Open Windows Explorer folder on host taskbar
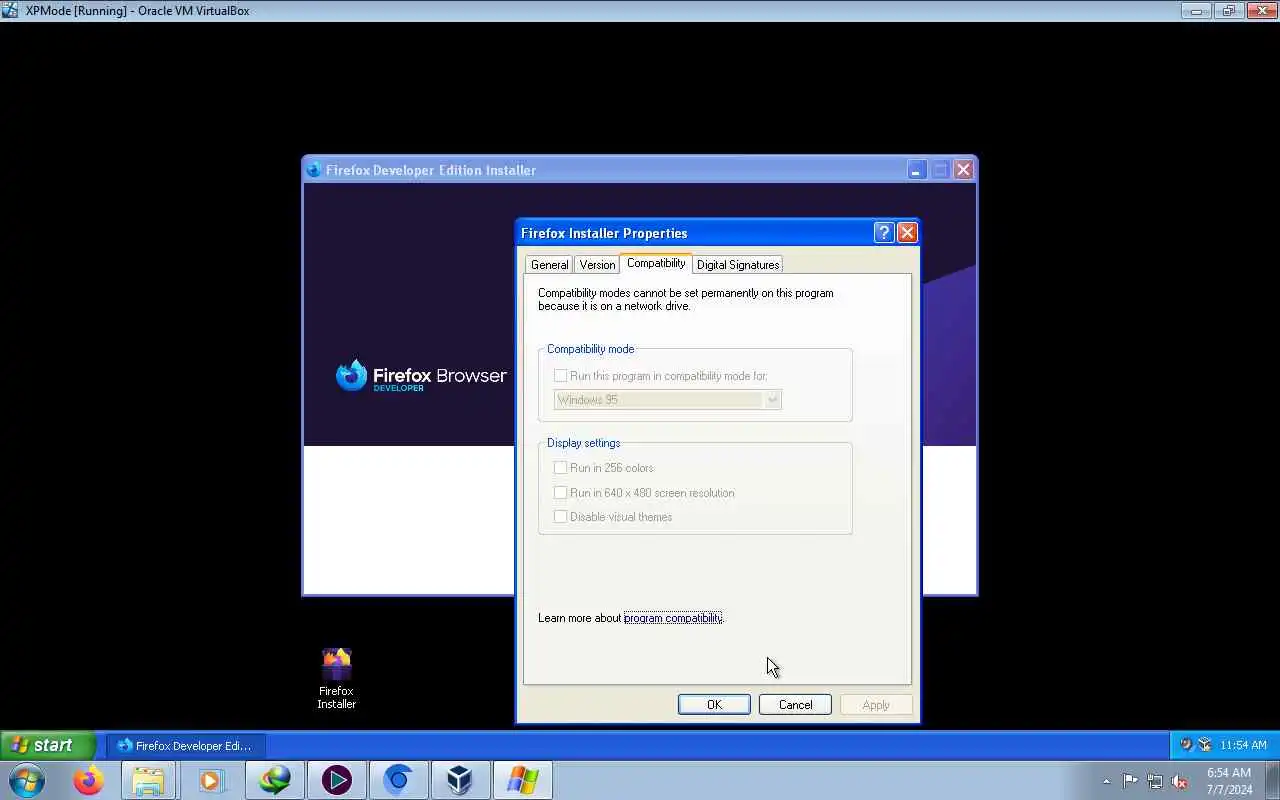The image size is (1280, 800). pos(149,780)
